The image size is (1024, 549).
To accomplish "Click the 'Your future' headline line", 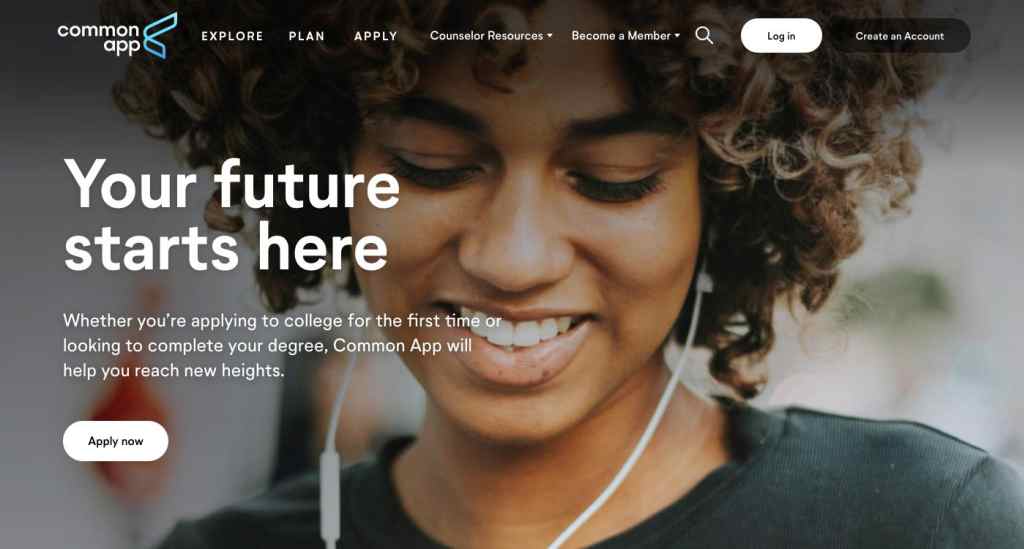I will click(232, 185).
